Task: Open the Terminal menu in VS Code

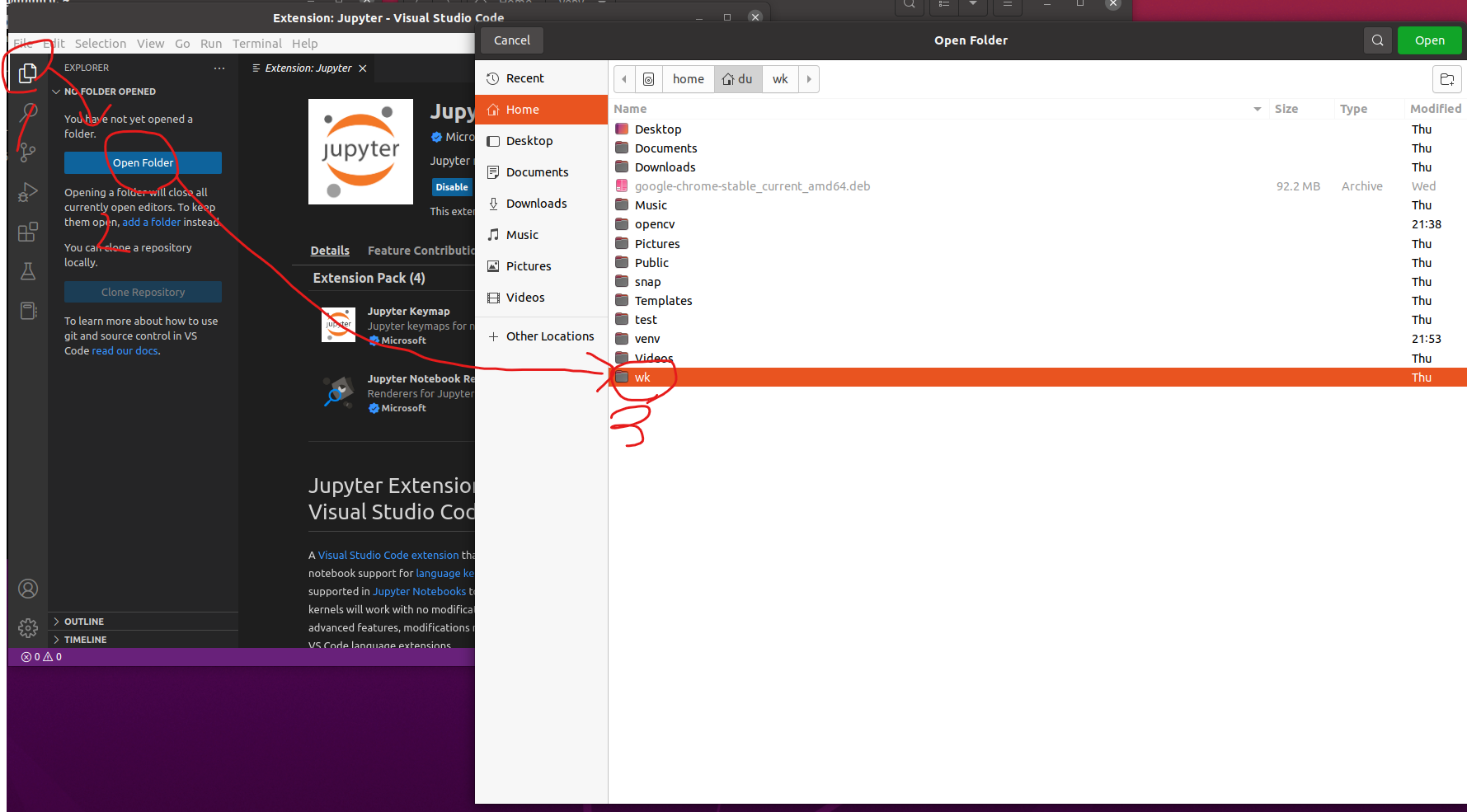Action: [256, 44]
